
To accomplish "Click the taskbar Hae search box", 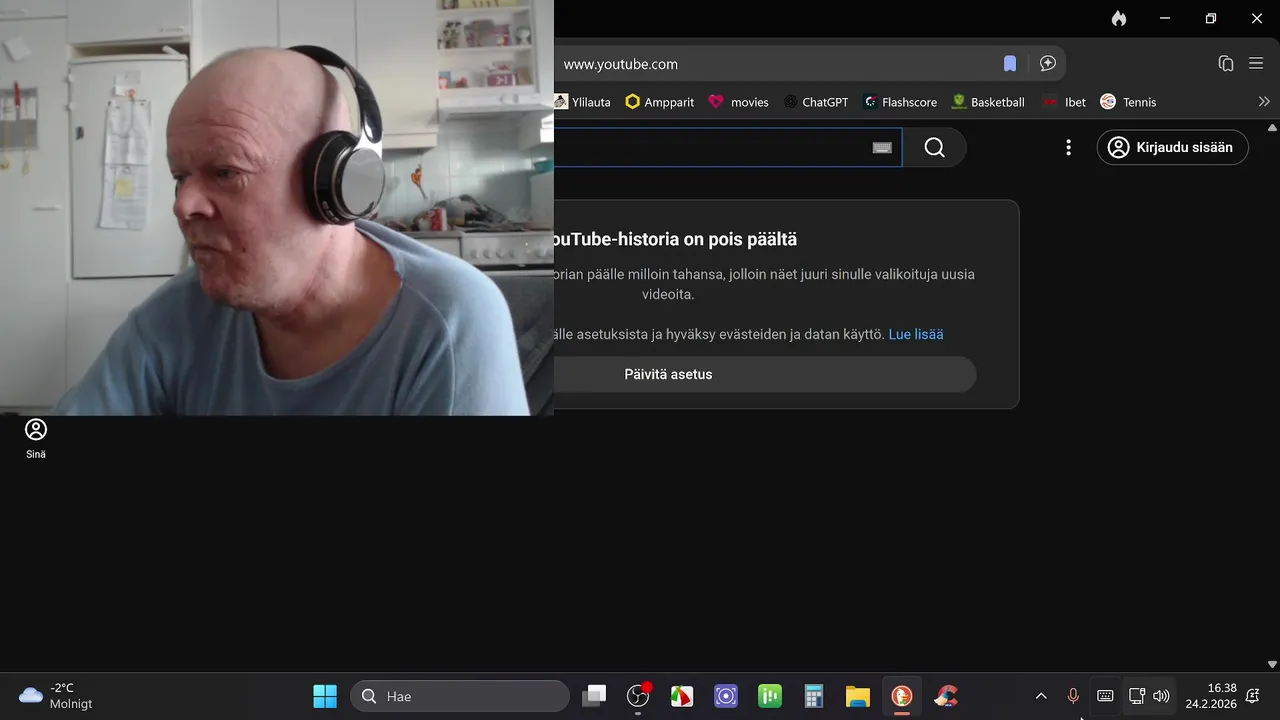I will coord(460,696).
